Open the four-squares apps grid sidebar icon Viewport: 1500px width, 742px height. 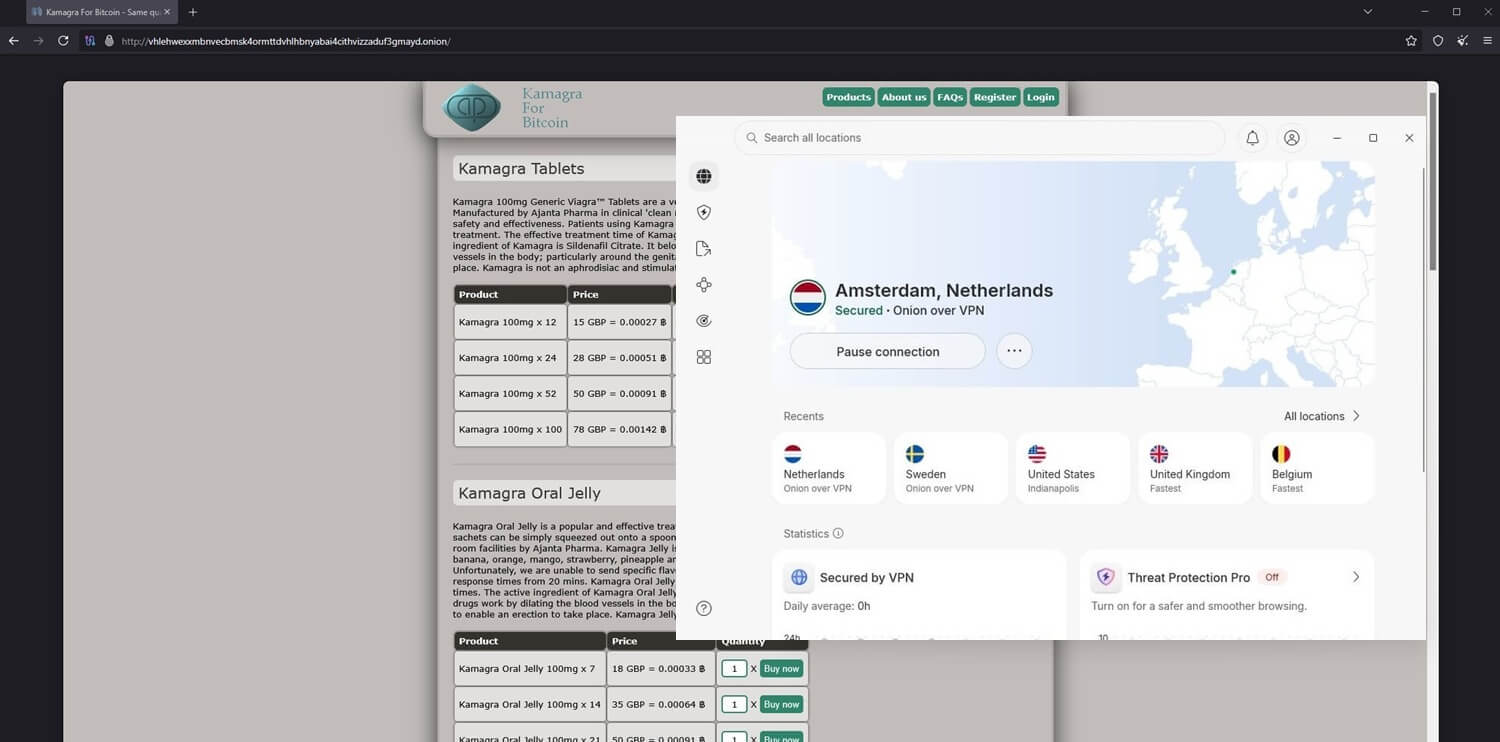pyautogui.click(x=704, y=357)
